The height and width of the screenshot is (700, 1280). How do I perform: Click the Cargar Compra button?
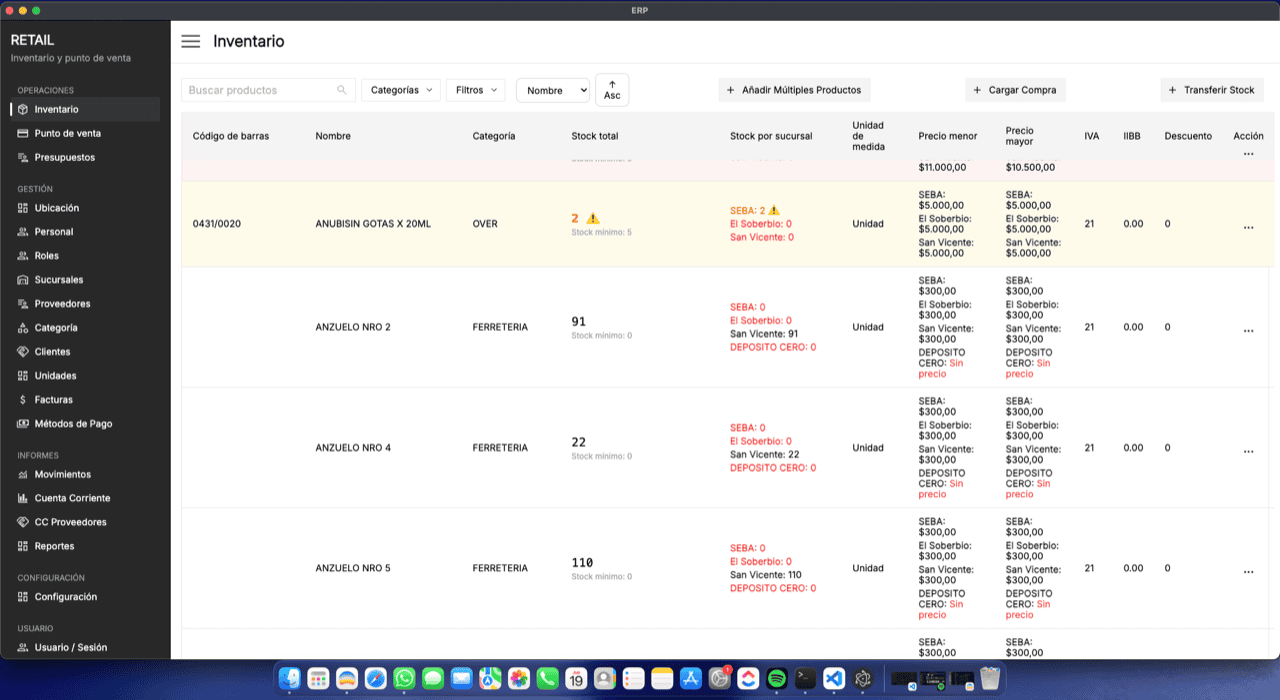coord(1016,90)
